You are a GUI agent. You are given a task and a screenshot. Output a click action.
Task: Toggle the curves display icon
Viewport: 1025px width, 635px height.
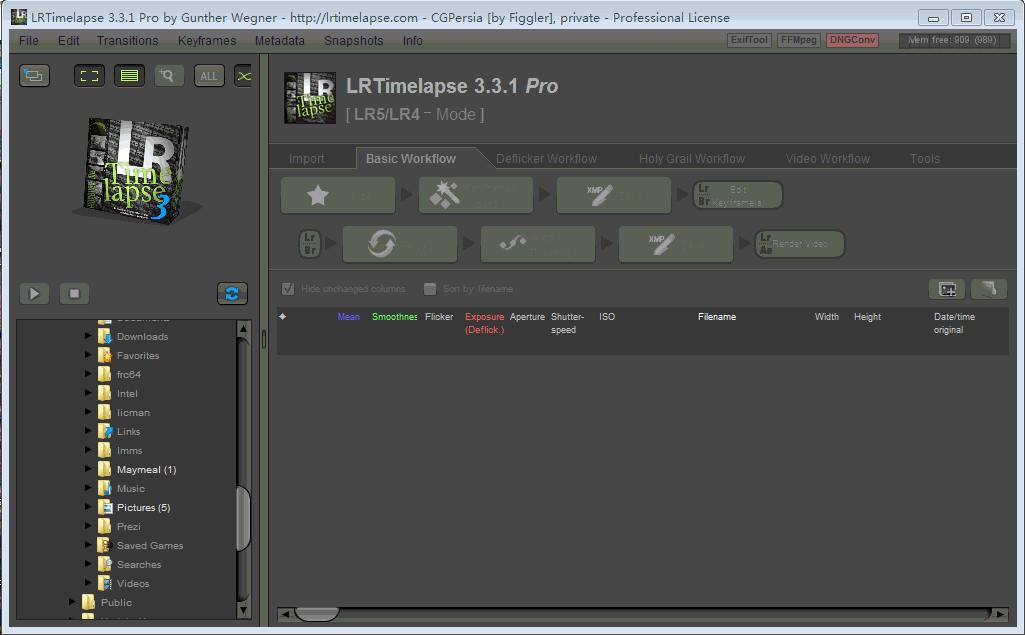click(243, 76)
